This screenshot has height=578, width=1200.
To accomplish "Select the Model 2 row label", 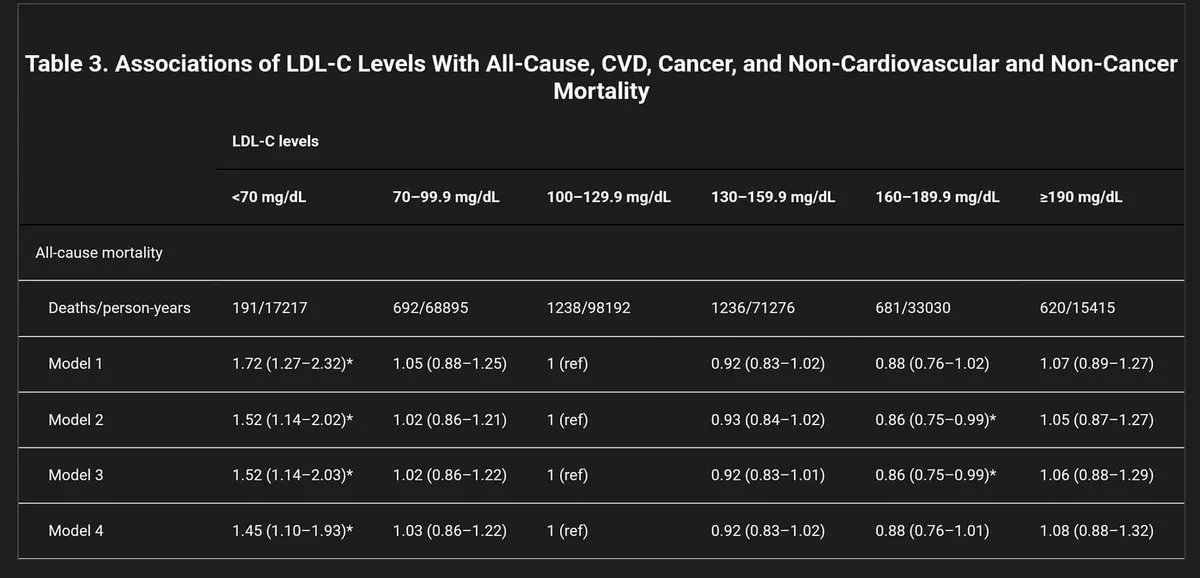I will point(76,420).
